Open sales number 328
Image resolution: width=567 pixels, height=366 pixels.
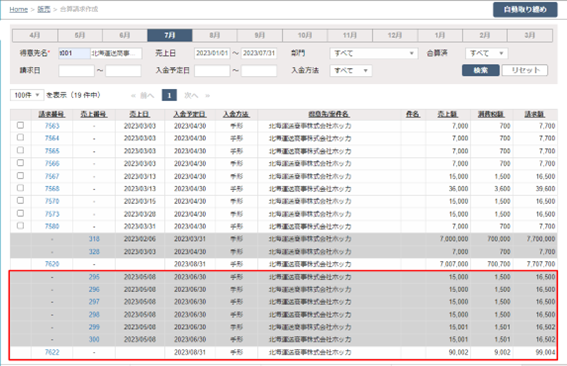click(94, 251)
